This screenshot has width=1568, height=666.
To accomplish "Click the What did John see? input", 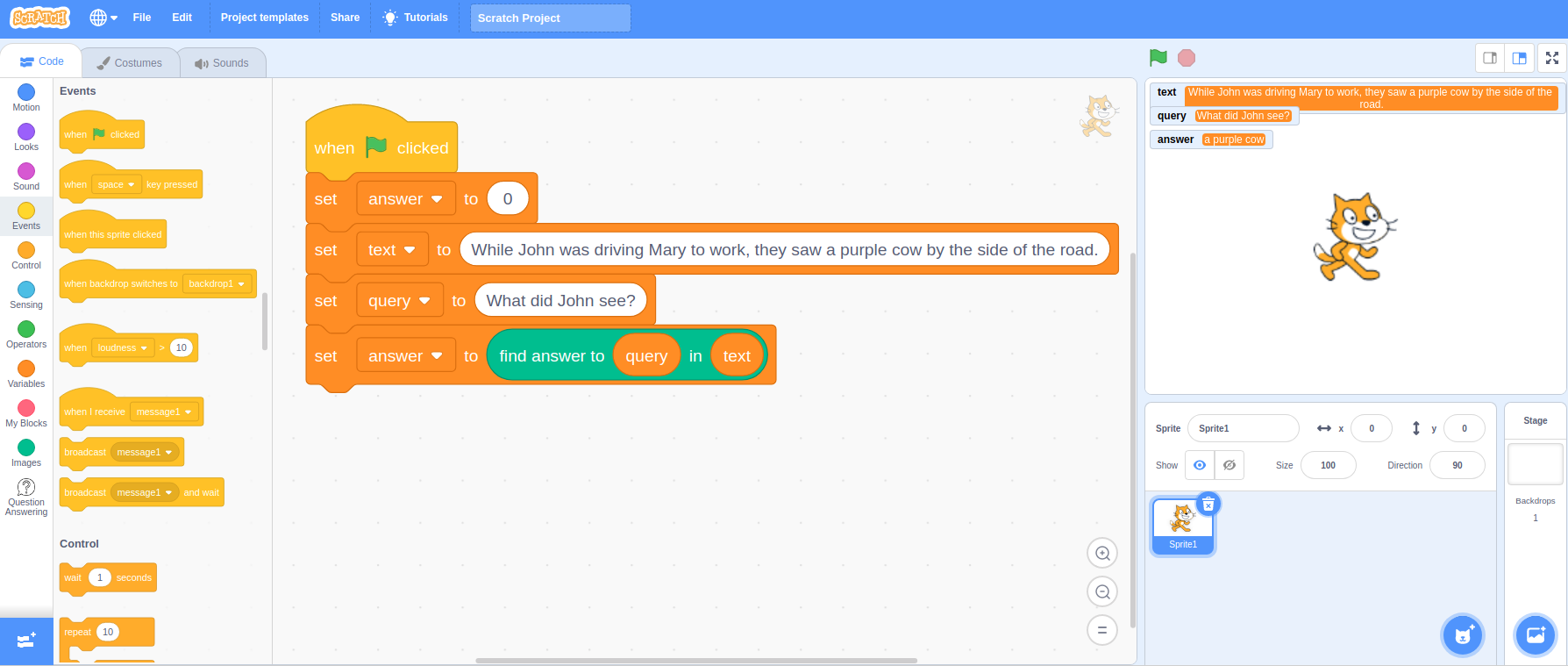I will coord(561,301).
